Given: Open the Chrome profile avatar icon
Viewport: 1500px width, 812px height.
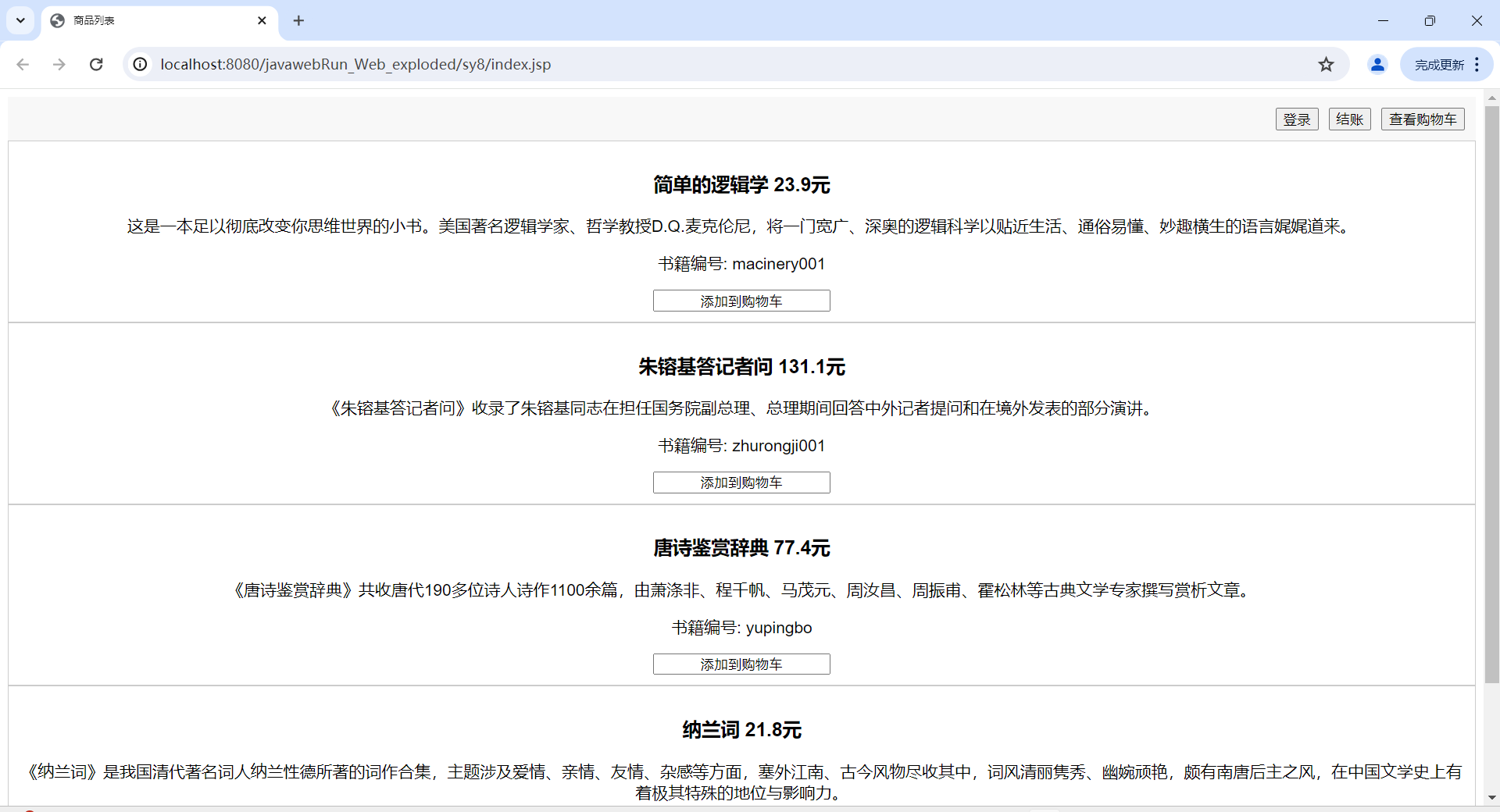Looking at the screenshot, I should coord(1377,64).
